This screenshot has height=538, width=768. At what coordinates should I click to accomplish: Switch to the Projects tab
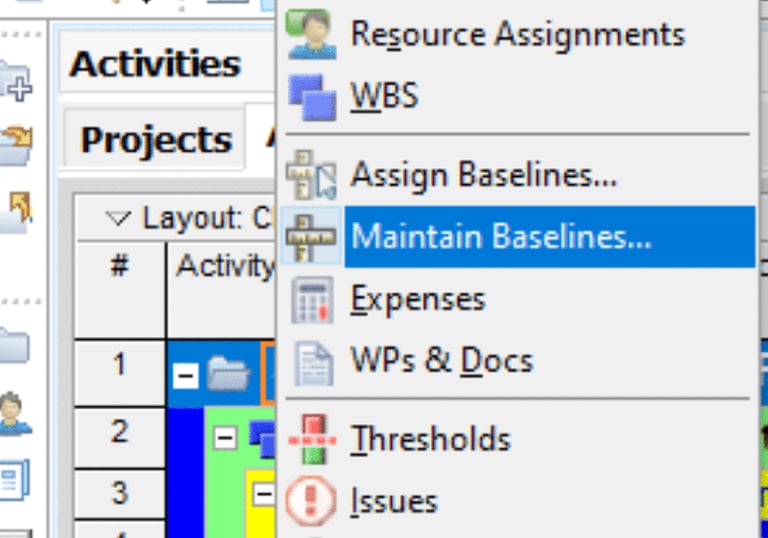coord(156,140)
